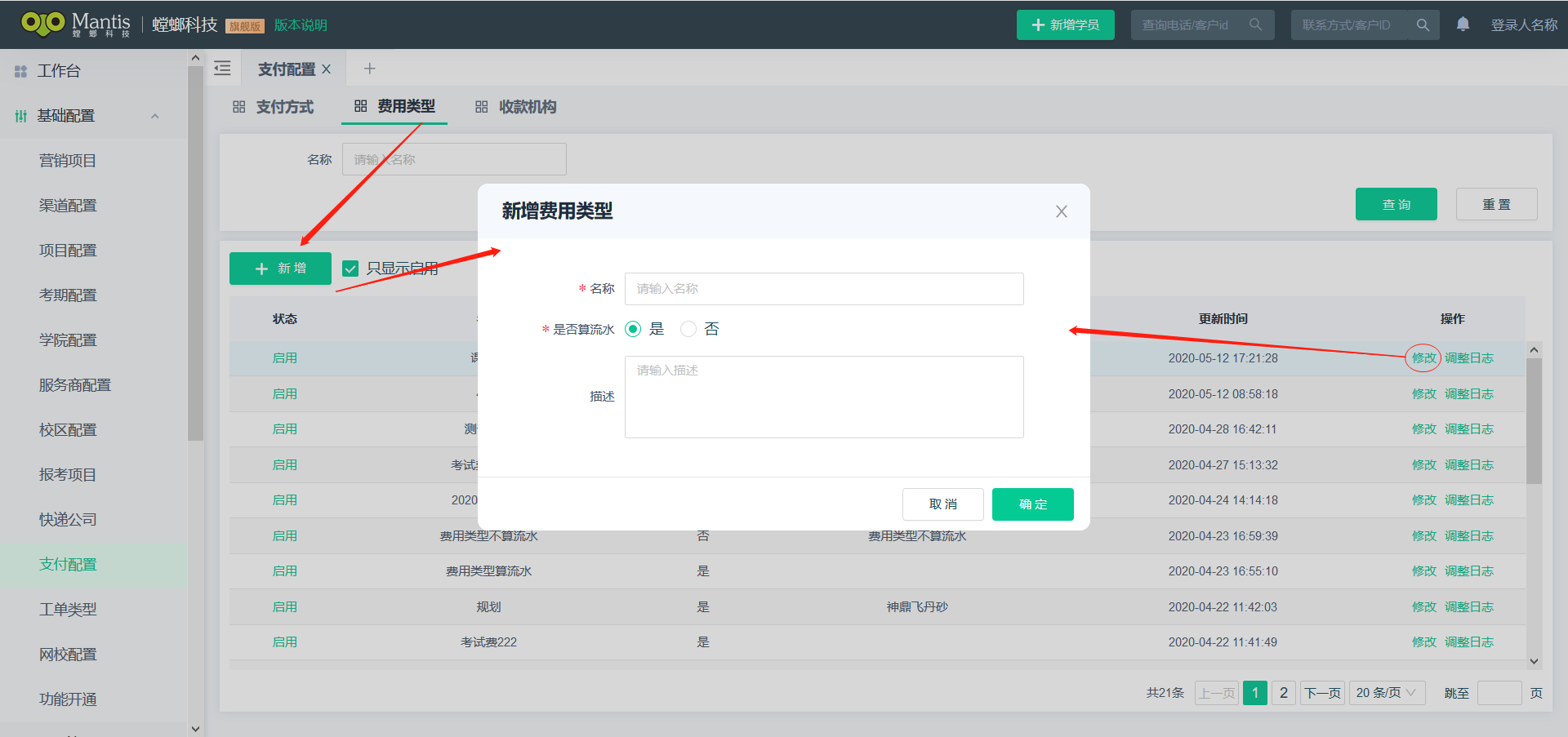Focus the 跳至 page number field
Screen dimensions: 1568x737
tap(1499, 693)
